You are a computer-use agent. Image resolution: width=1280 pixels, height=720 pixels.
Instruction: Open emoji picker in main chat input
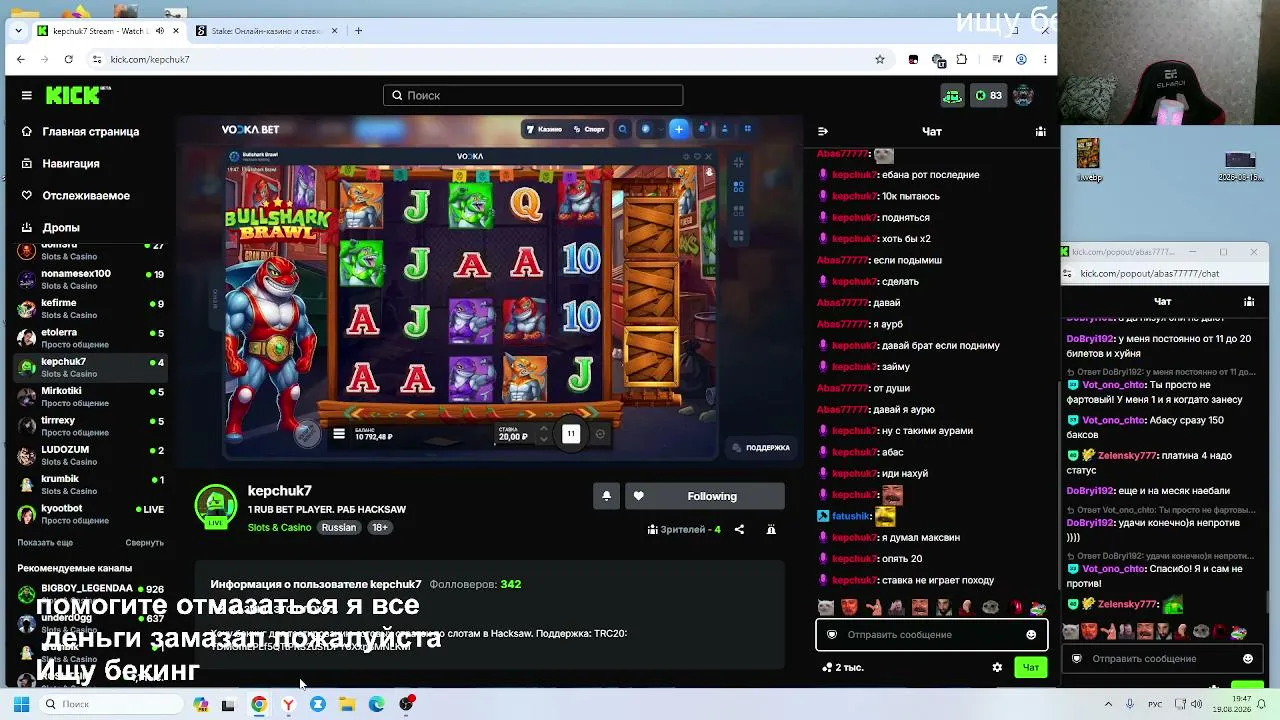[x=1031, y=634]
